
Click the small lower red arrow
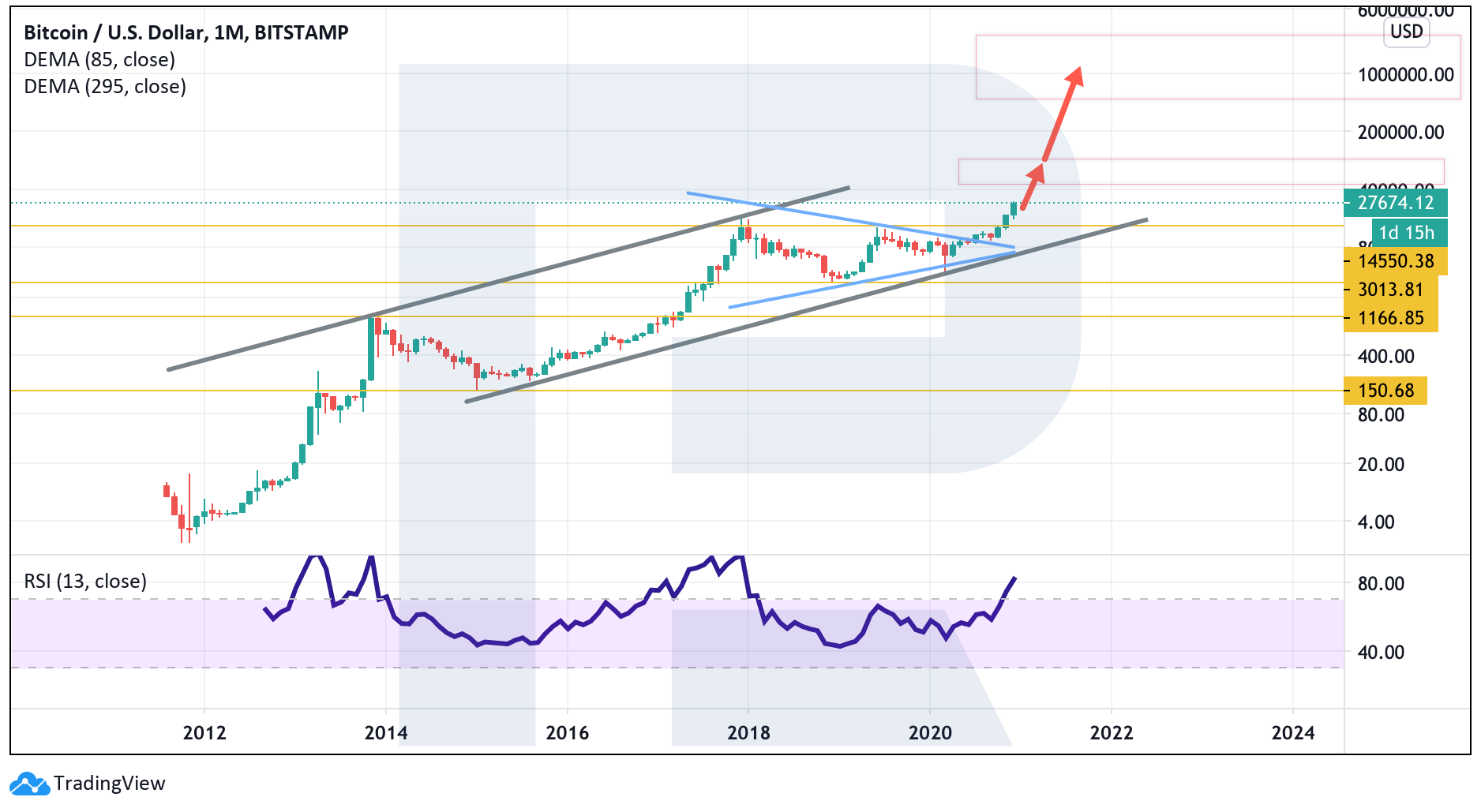[1032, 186]
